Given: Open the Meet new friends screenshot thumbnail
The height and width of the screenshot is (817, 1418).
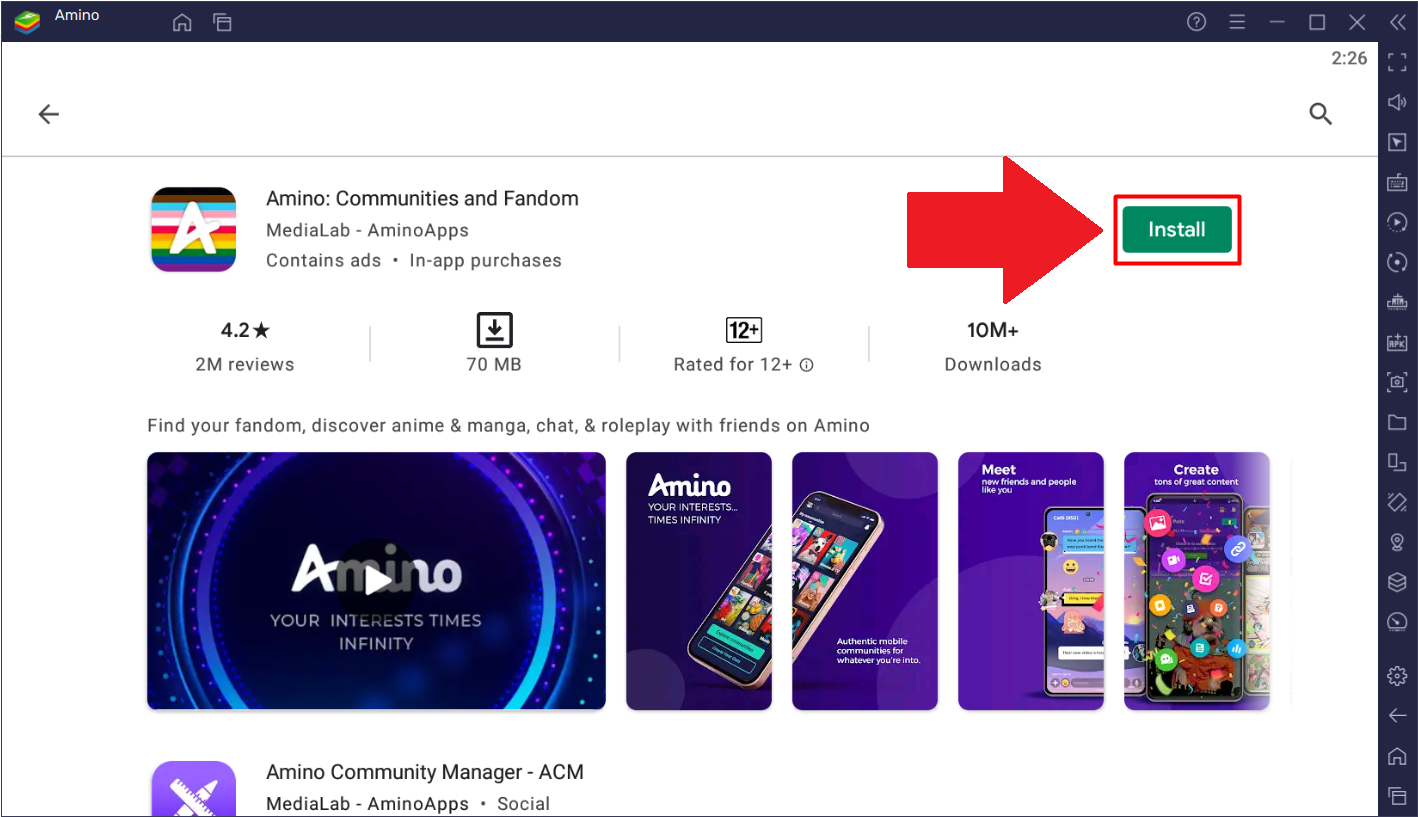Looking at the screenshot, I should tap(1031, 581).
